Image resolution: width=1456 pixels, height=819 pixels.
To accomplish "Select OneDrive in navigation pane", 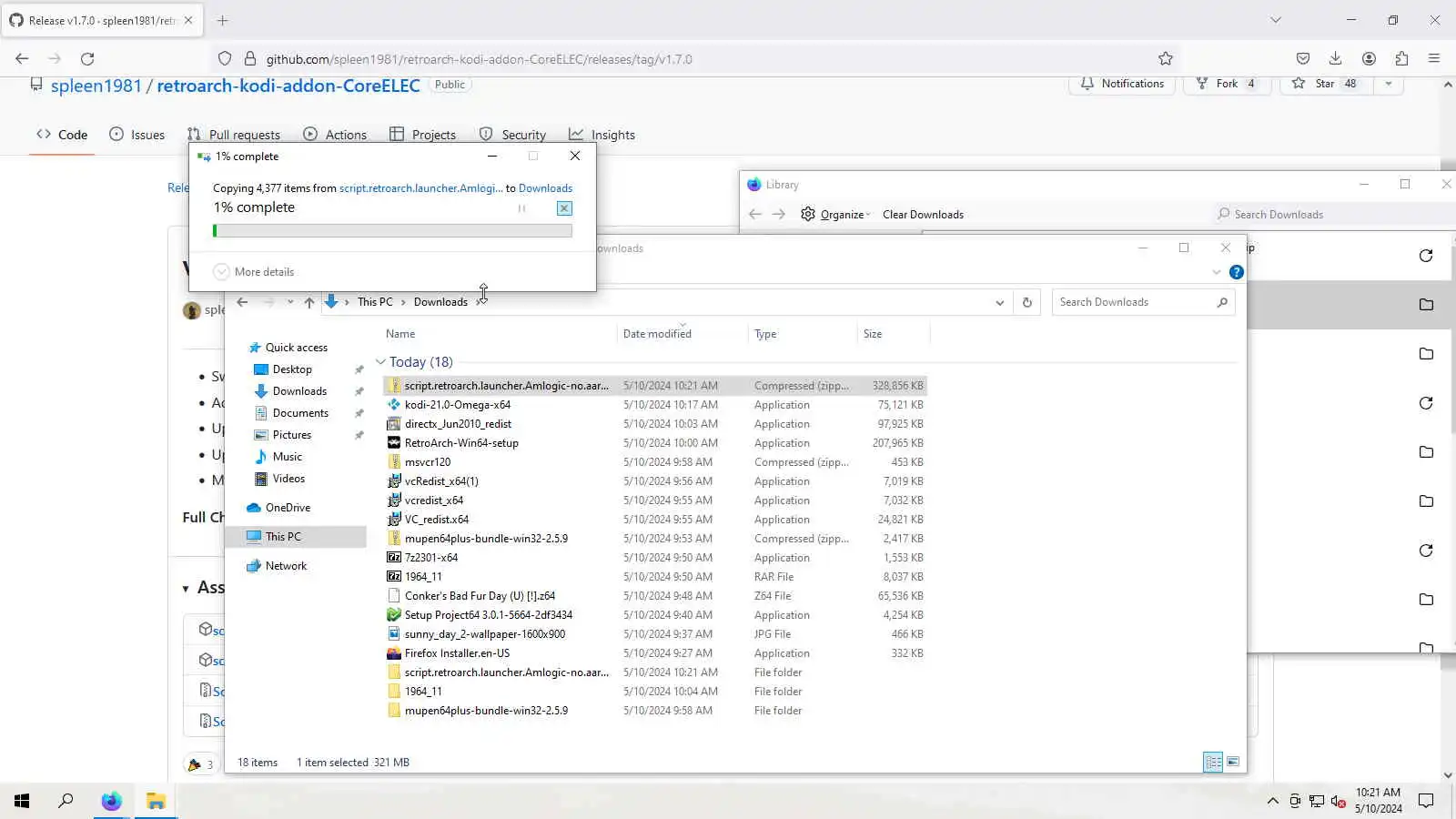I will point(288,508).
